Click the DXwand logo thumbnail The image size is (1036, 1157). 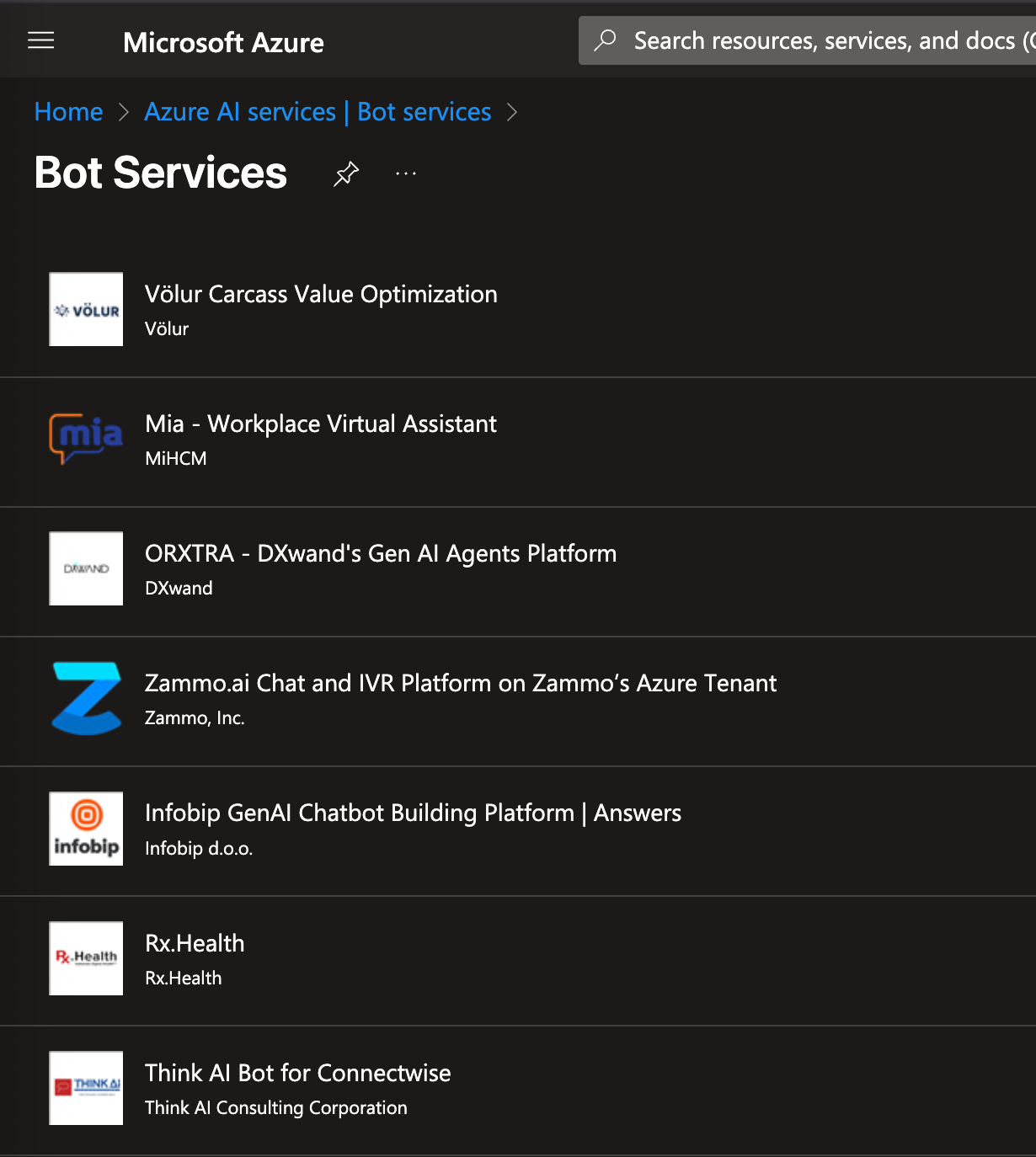click(86, 568)
